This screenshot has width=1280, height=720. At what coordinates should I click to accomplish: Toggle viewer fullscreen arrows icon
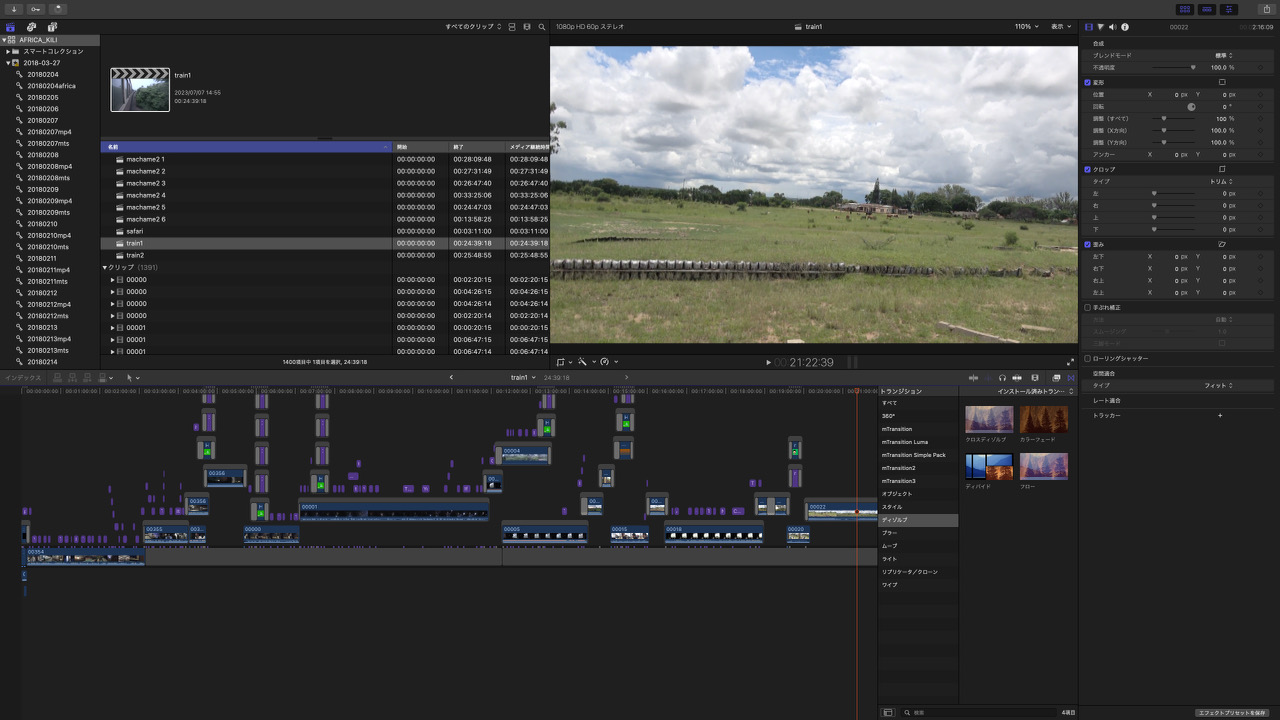click(x=1070, y=362)
